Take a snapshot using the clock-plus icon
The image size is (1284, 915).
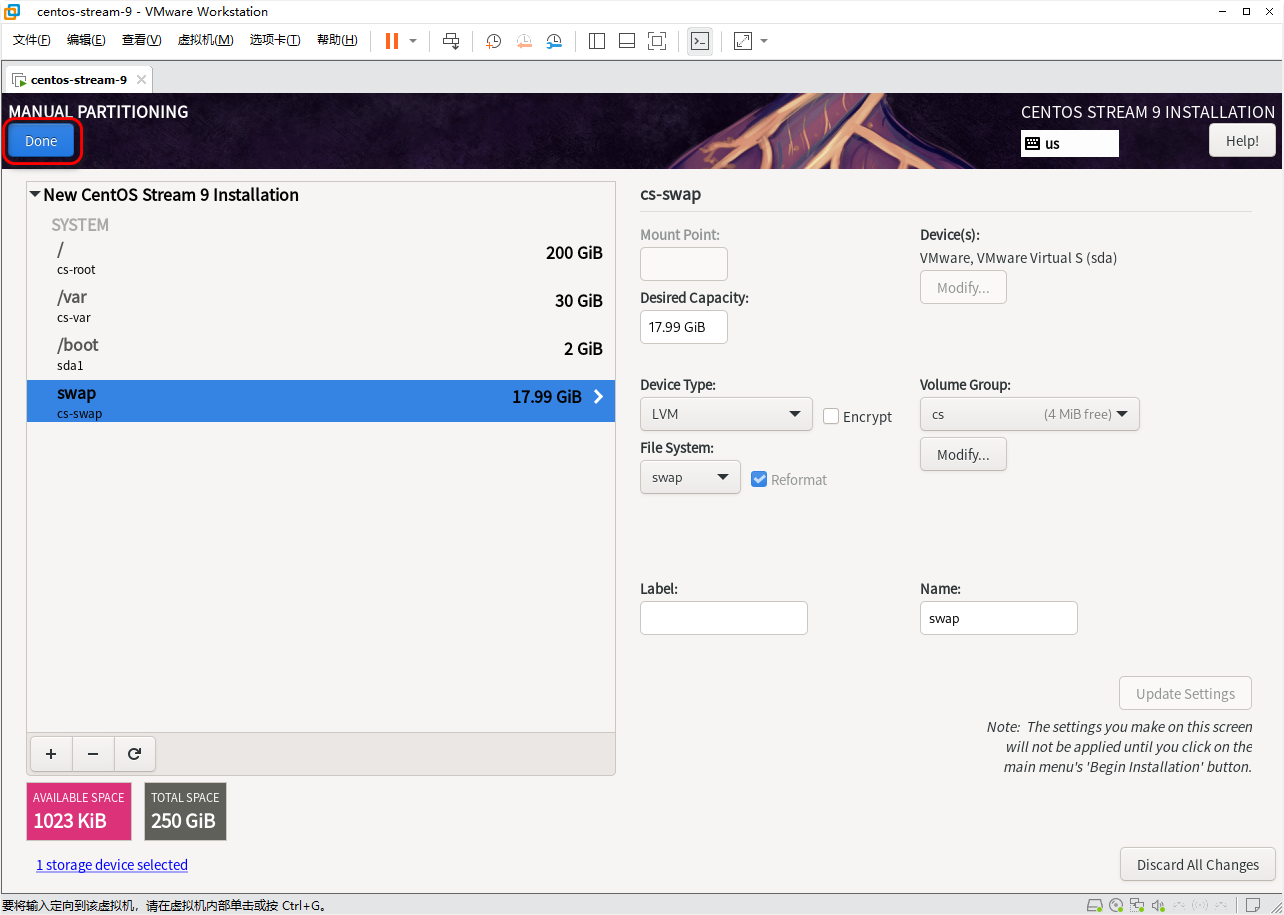[x=494, y=41]
